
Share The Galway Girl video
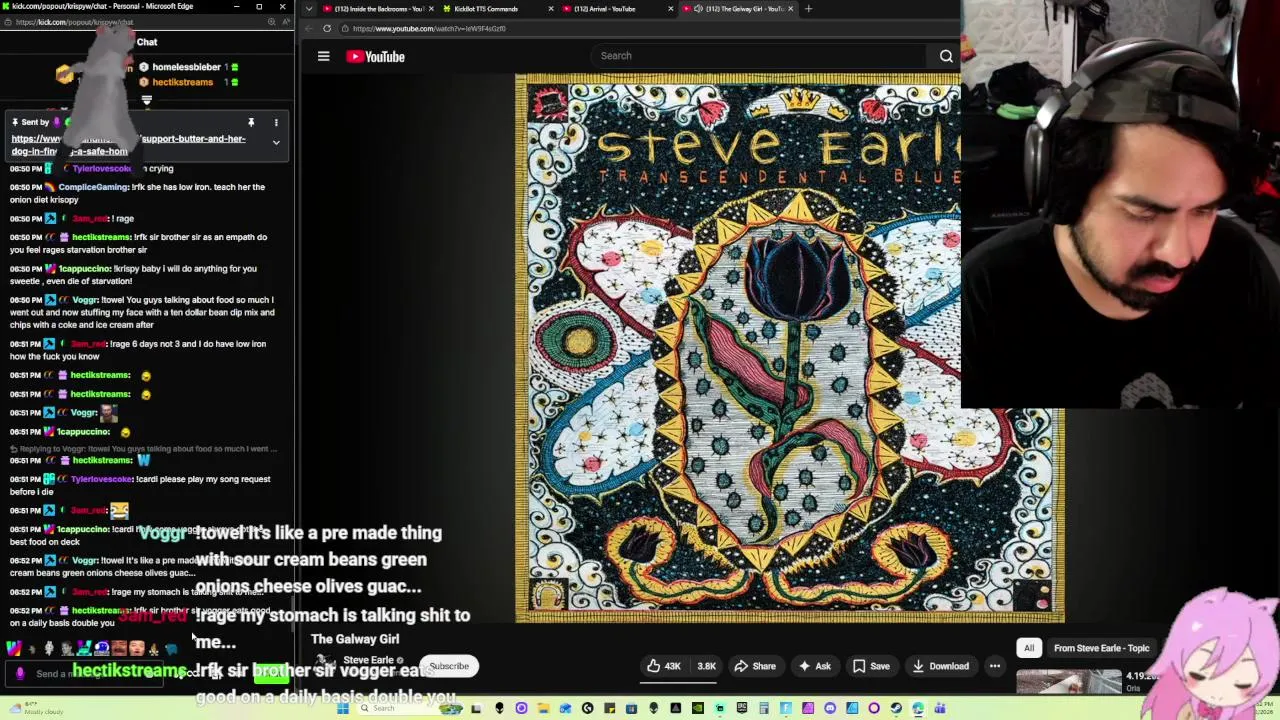point(755,666)
